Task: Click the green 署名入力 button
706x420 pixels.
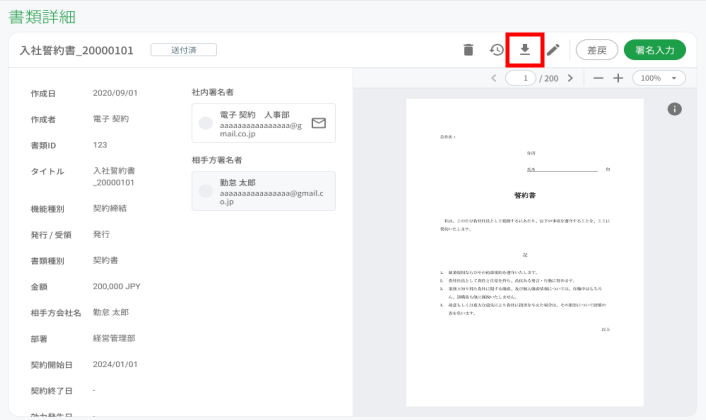Action: click(655, 50)
